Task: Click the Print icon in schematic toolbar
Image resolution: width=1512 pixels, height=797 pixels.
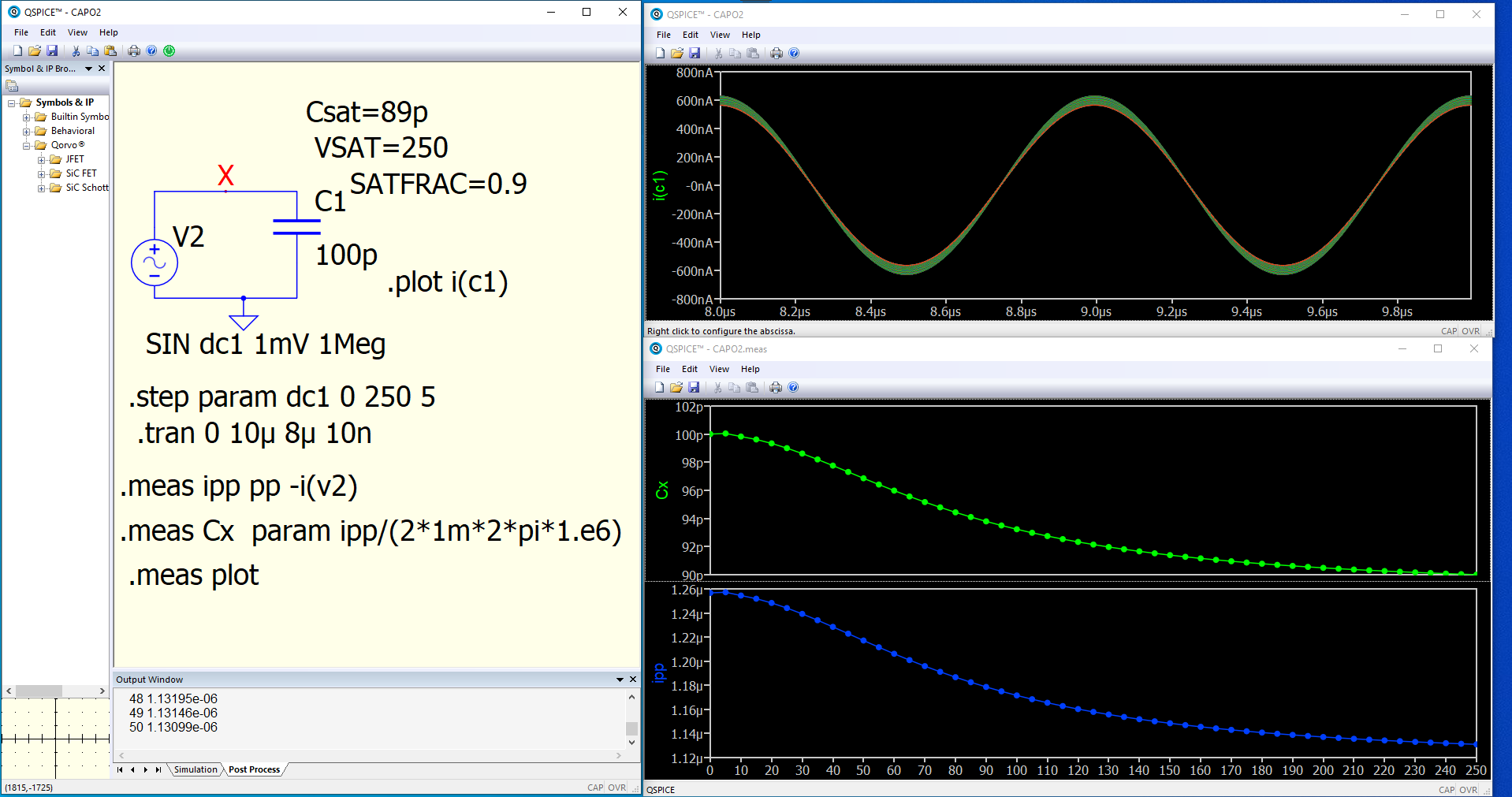Action: [134, 50]
